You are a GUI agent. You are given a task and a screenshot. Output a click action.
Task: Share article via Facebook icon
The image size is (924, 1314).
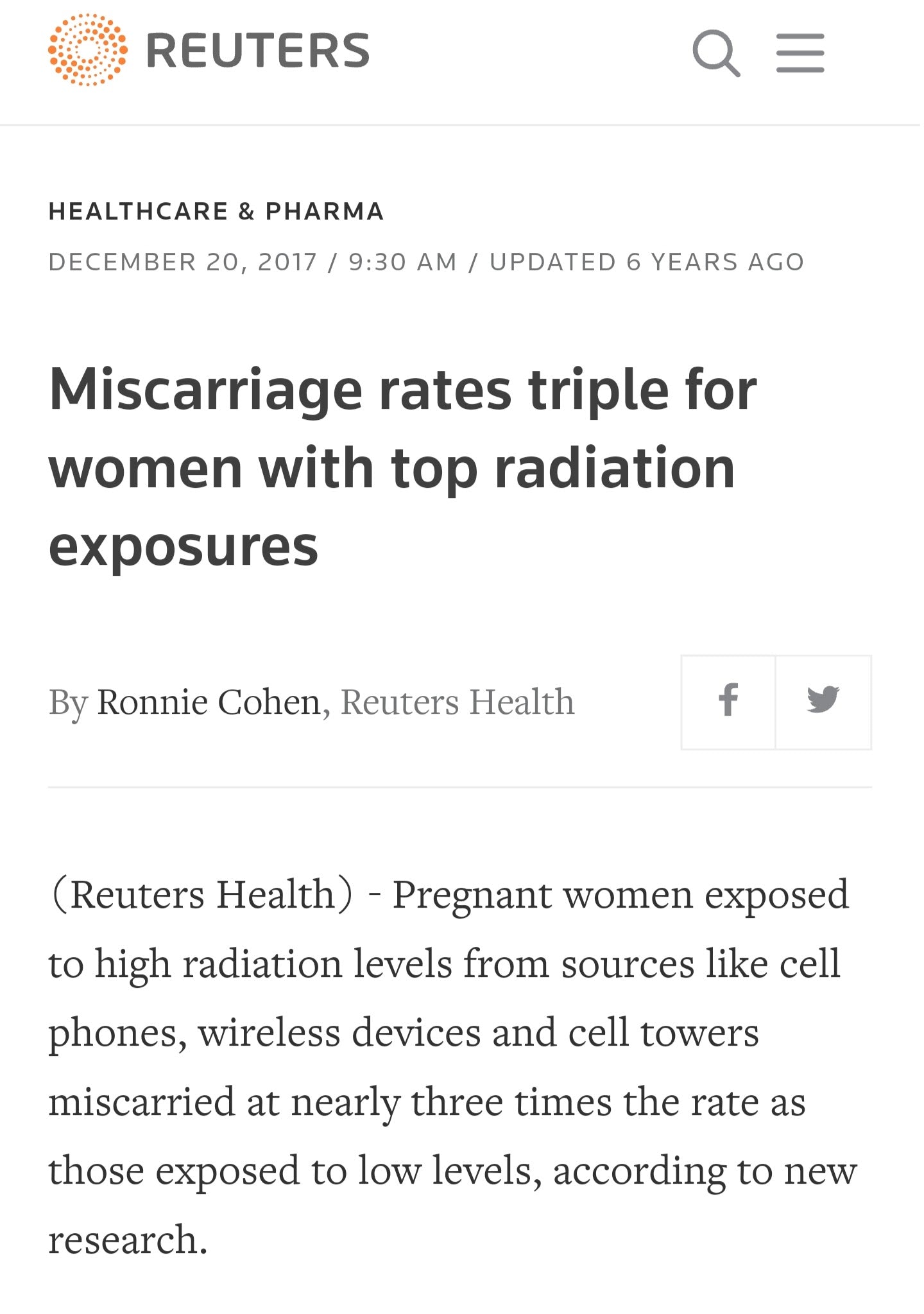[728, 702]
